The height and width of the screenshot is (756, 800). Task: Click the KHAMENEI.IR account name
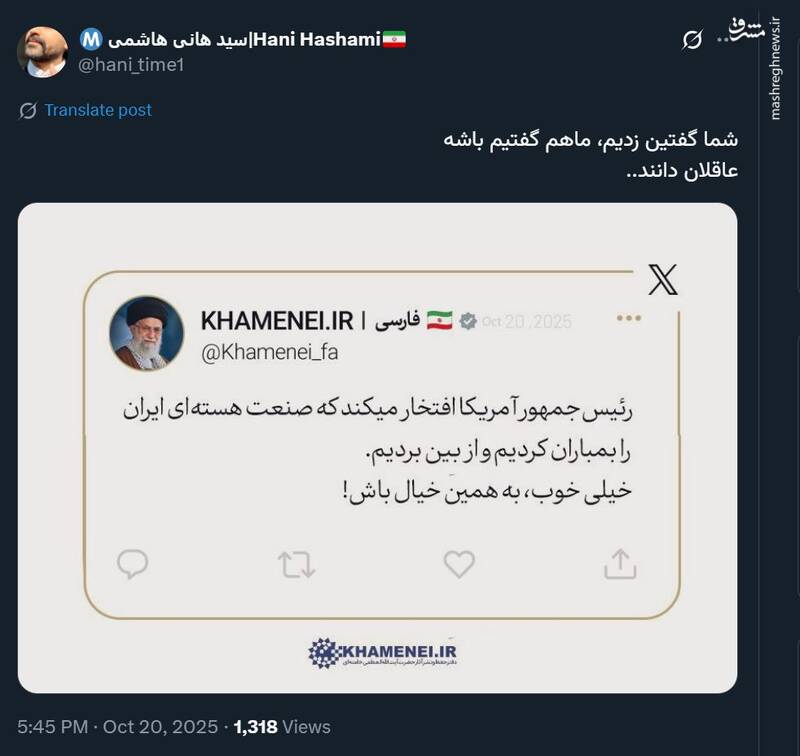coord(277,320)
